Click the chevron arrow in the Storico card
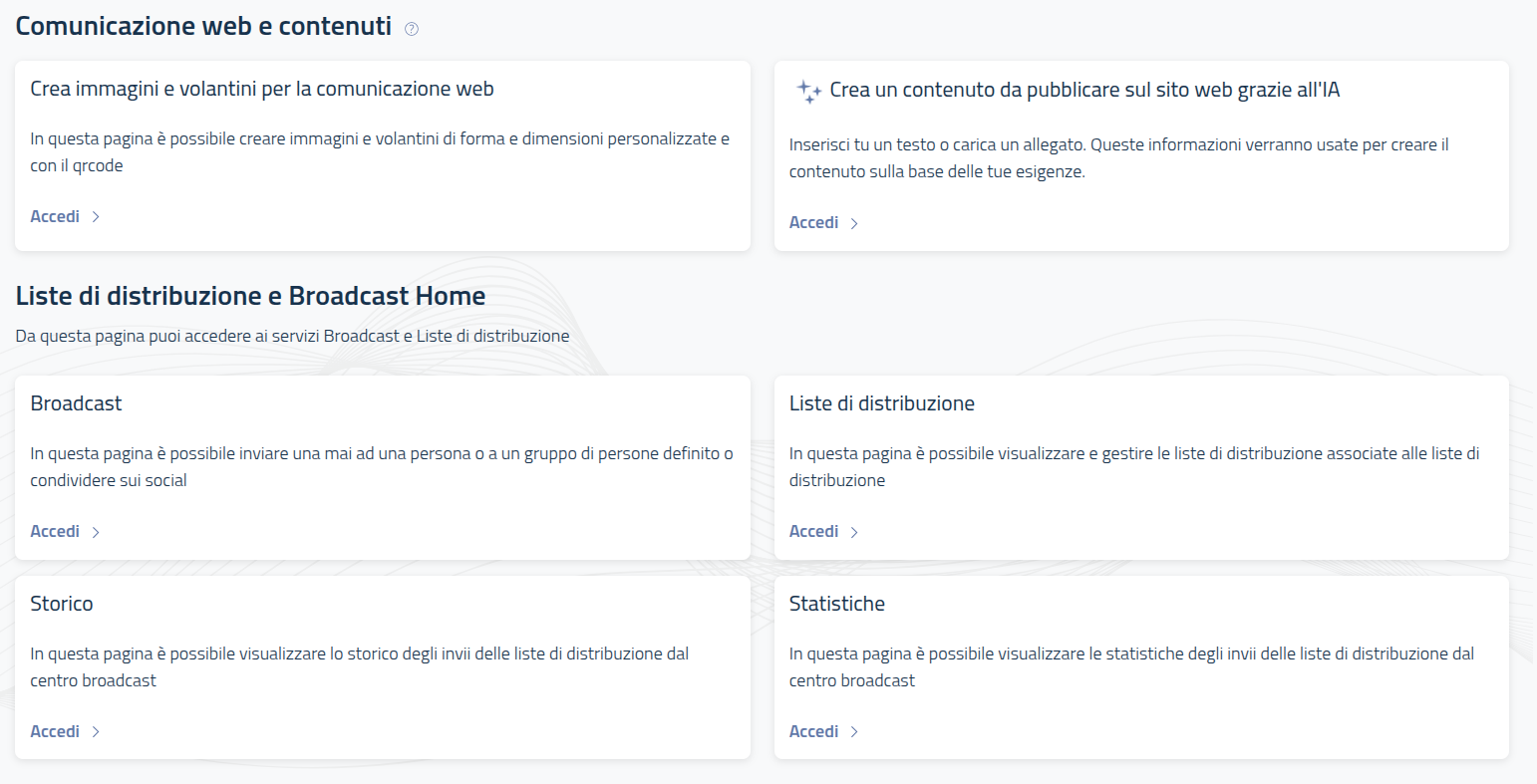Image resolution: width=1537 pixels, height=784 pixels. click(x=96, y=732)
